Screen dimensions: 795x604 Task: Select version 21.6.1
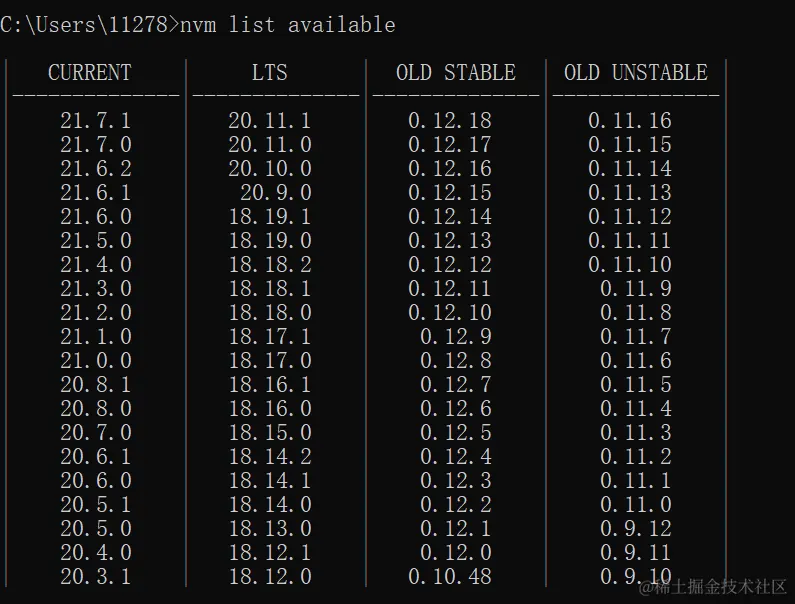click(x=96, y=193)
